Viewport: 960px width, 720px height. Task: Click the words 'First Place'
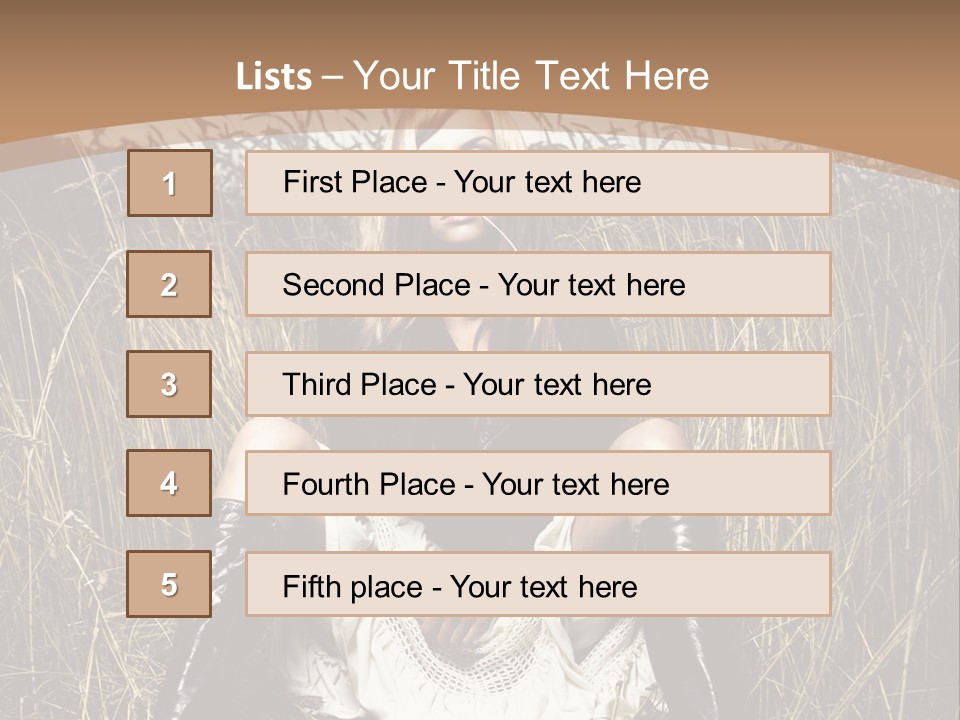pos(355,182)
